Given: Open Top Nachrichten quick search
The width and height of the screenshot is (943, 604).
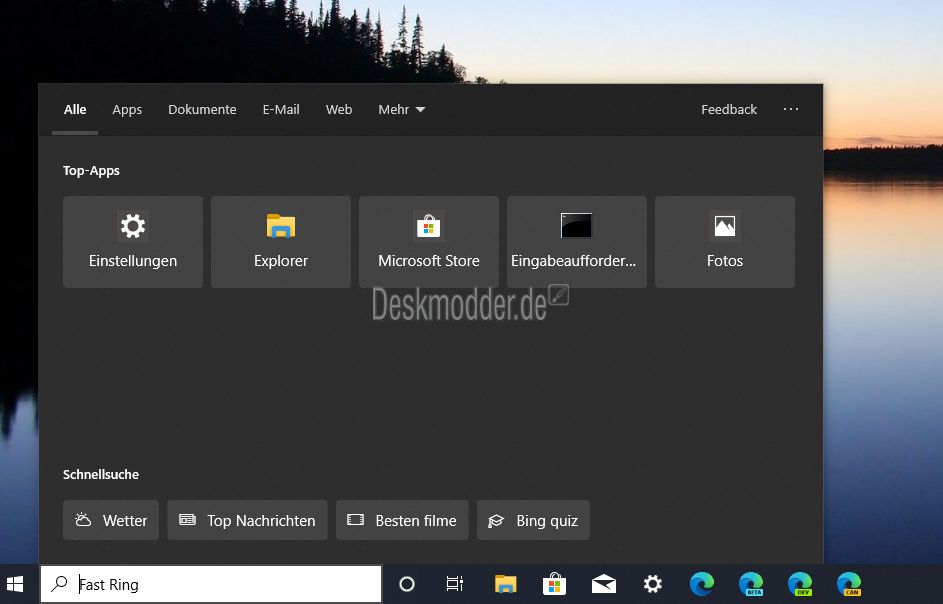Looking at the screenshot, I should click(x=247, y=520).
